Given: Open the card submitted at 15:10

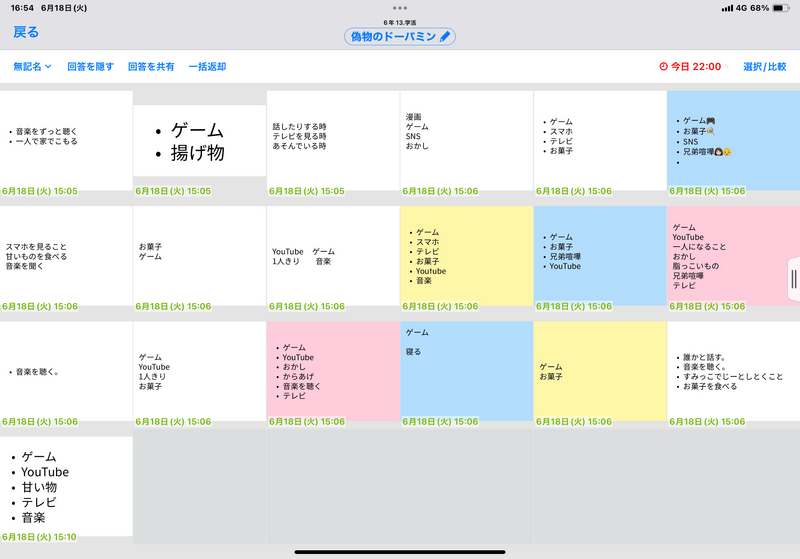Looking at the screenshot, I should pyautogui.click(x=66, y=487).
